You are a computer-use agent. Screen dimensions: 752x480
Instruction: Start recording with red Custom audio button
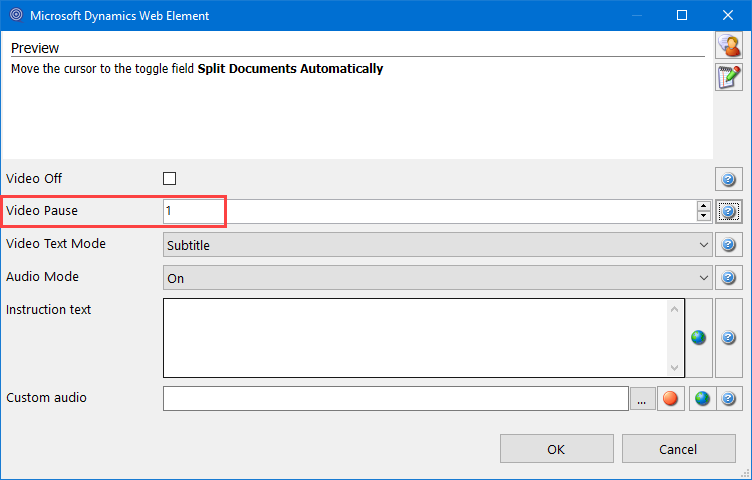click(x=670, y=398)
